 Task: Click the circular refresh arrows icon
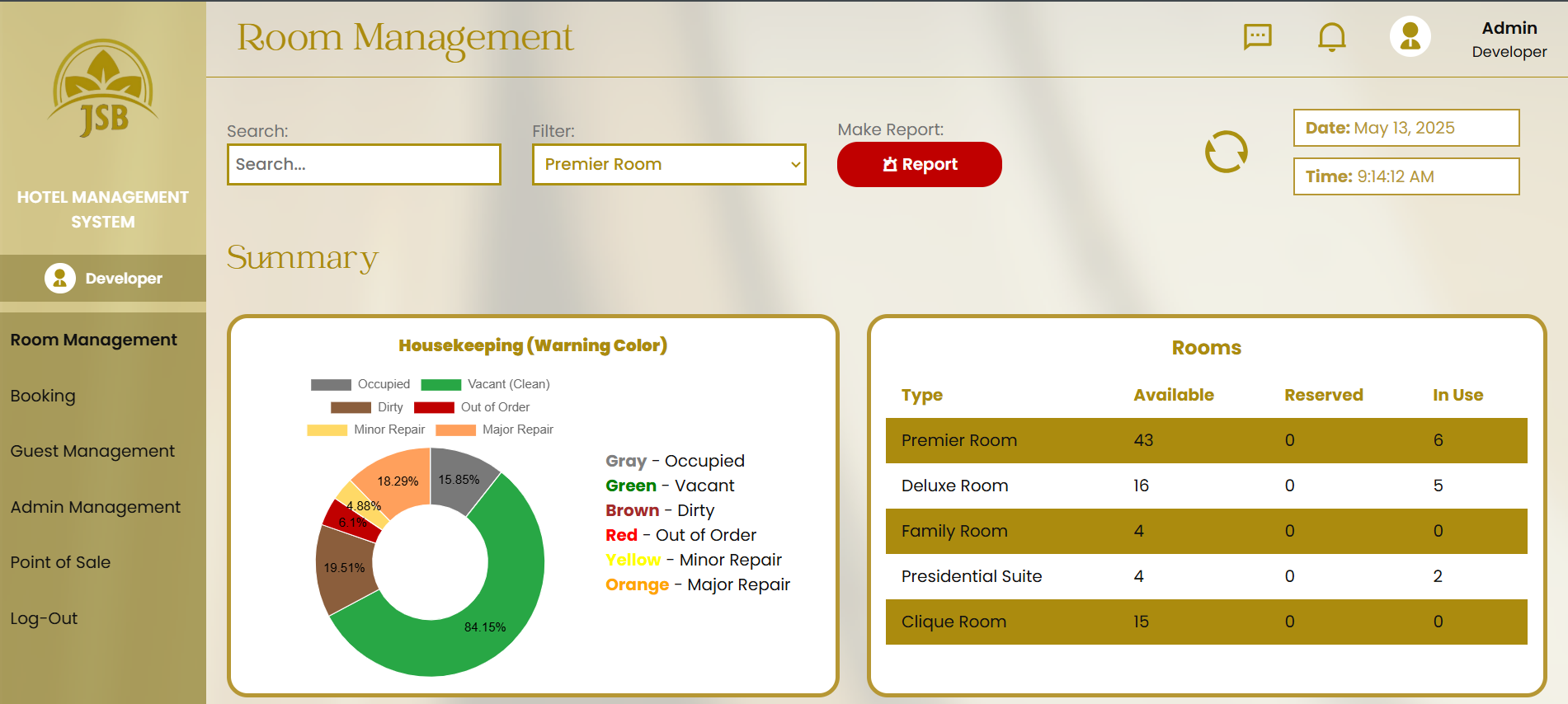(x=1226, y=153)
